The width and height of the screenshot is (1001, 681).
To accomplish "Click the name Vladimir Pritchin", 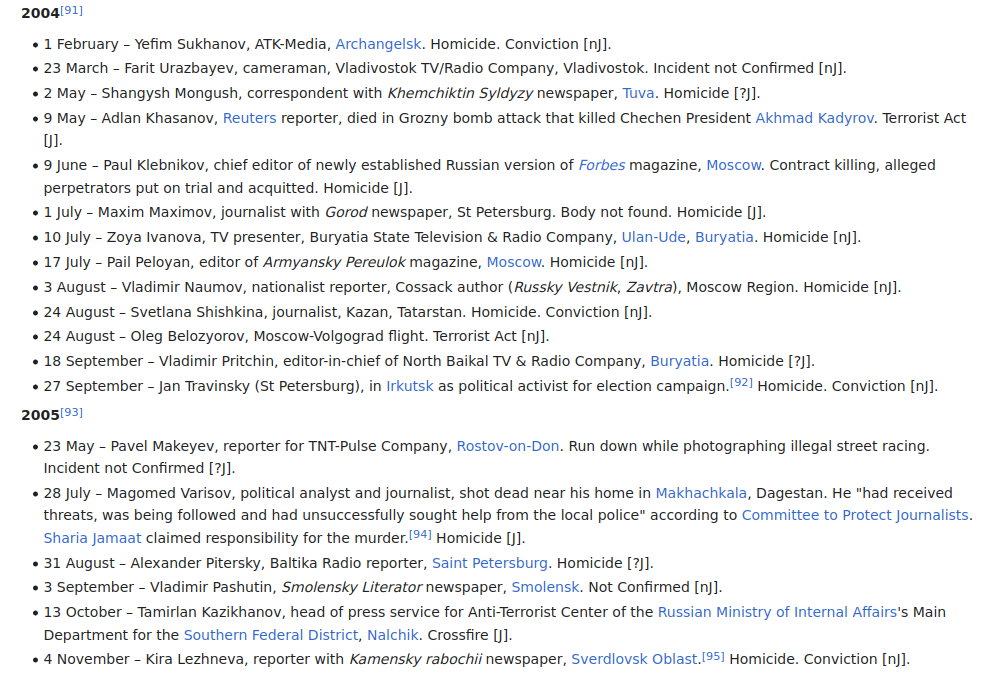I will (x=216, y=361).
